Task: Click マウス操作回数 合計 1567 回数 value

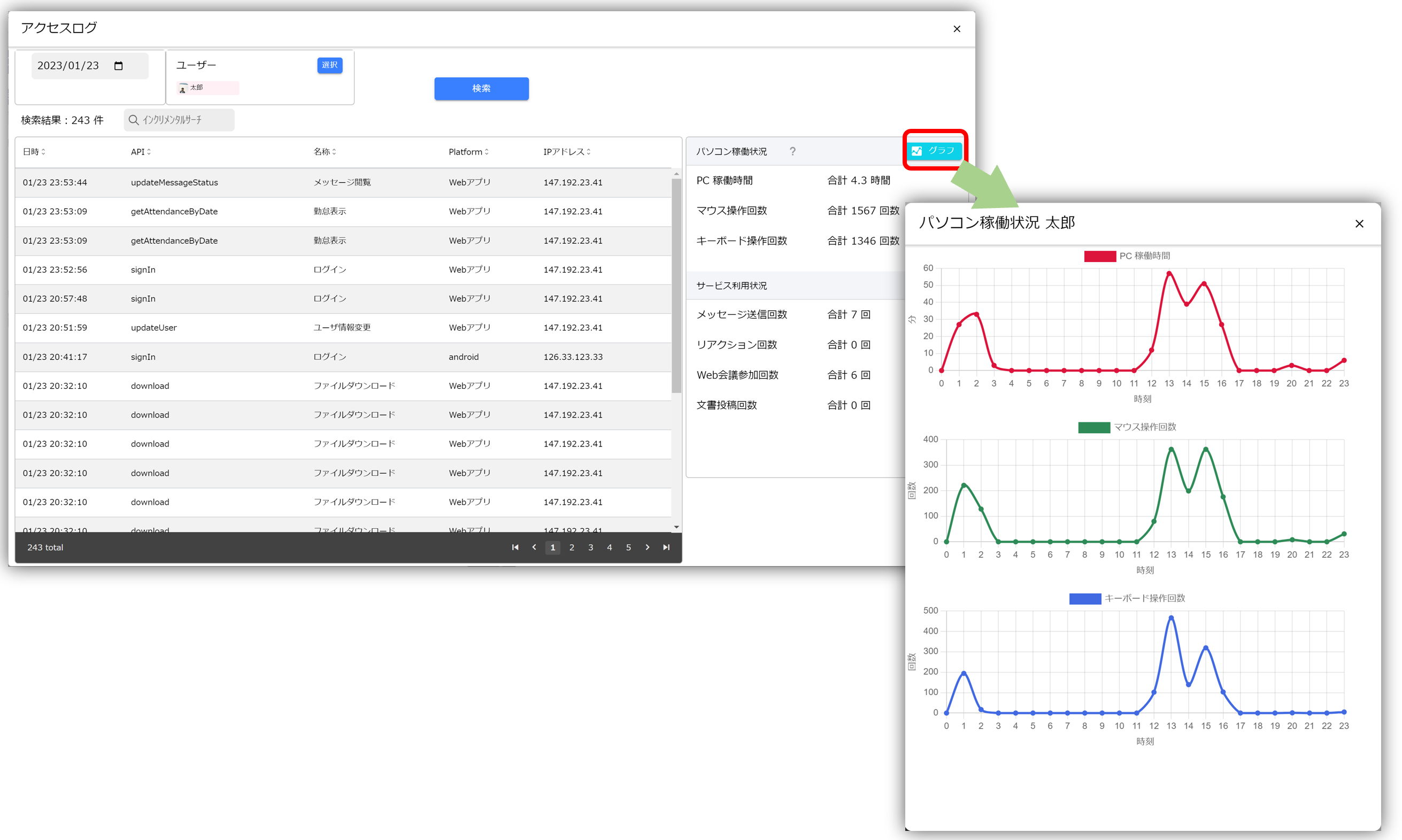Action: pos(863,211)
